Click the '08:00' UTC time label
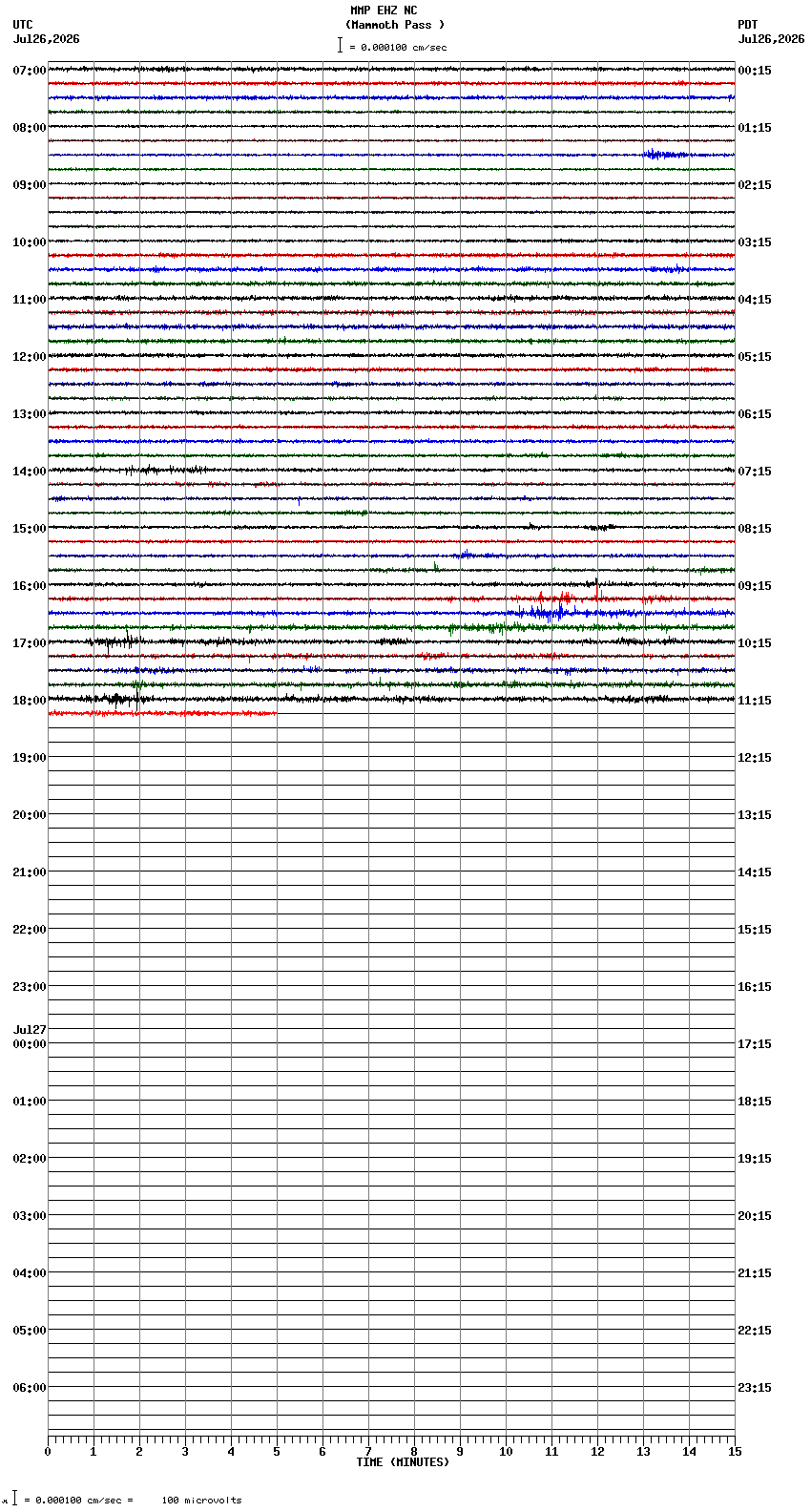The width and height of the screenshot is (811, 1512). point(30,128)
